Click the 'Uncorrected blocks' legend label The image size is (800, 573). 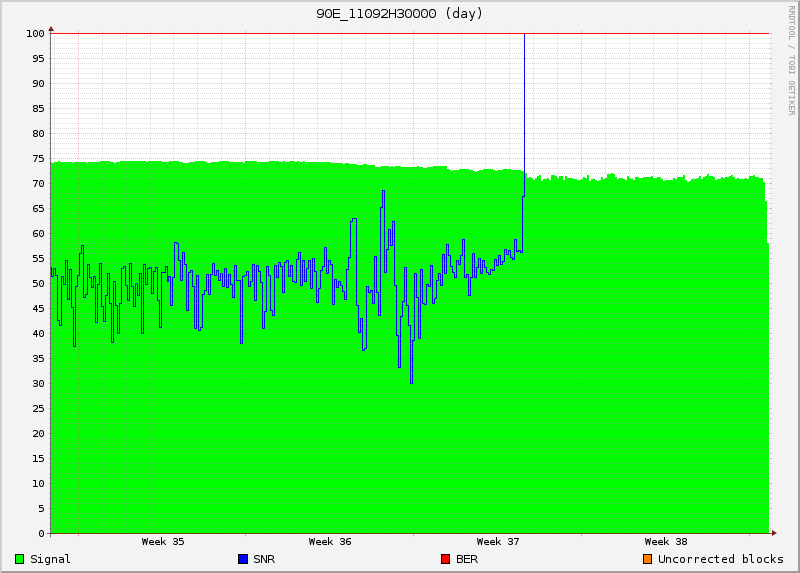(x=720, y=559)
